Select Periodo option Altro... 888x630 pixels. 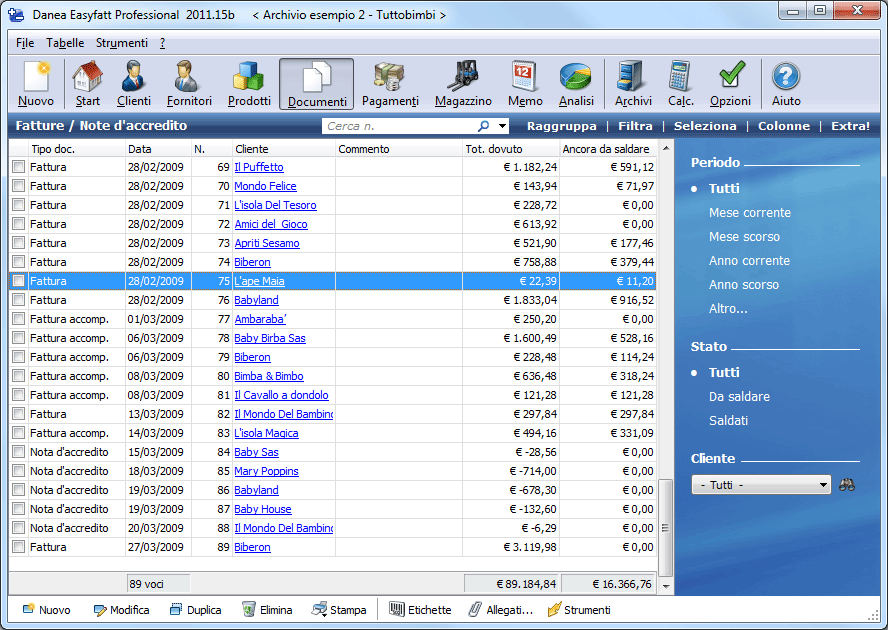point(728,309)
